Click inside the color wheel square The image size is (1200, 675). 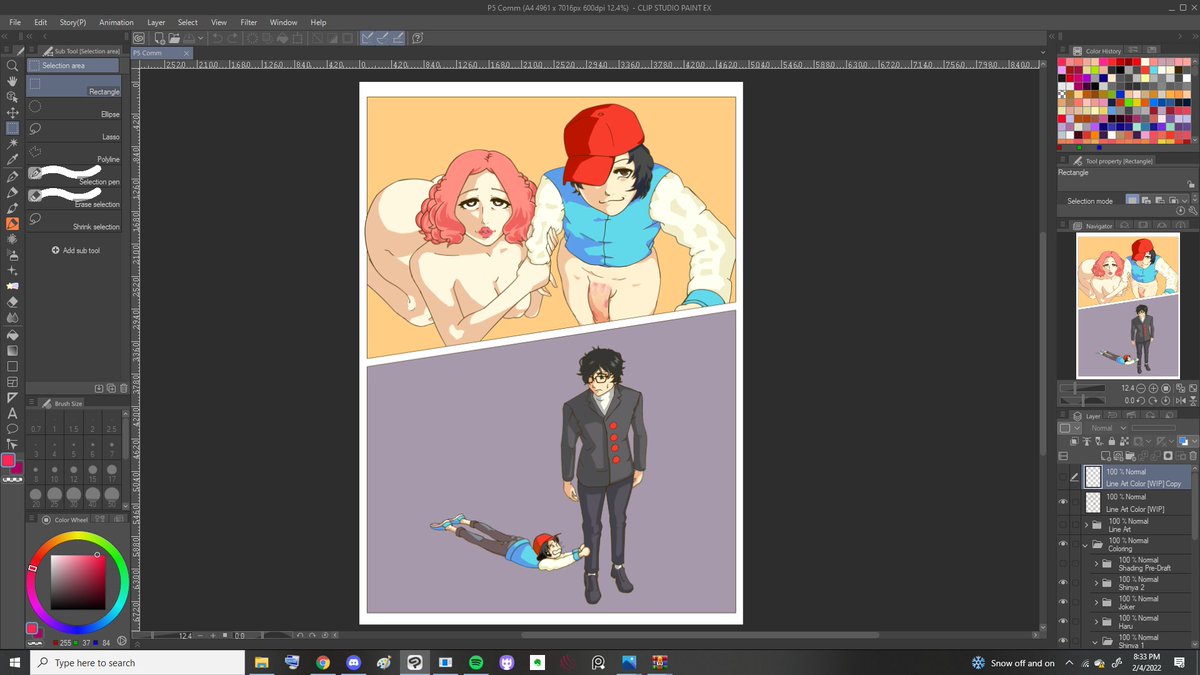(77, 580)
